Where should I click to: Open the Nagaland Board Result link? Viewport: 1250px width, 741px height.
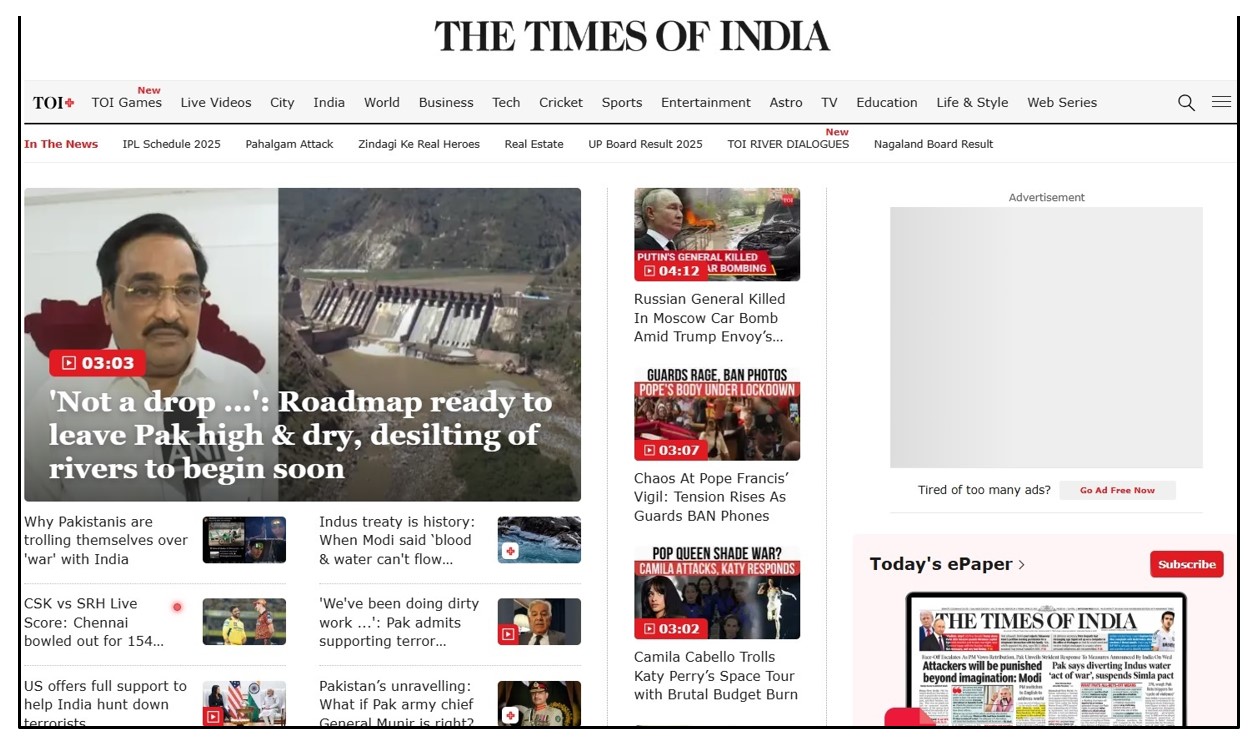tap(932, 144)
